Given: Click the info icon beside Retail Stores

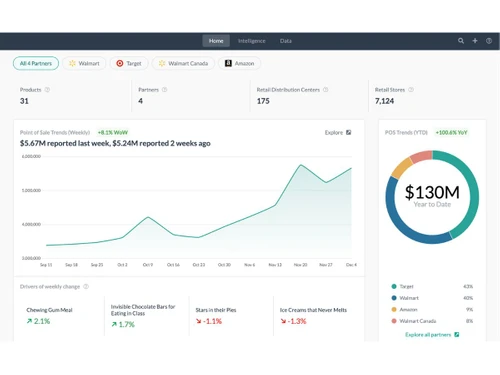Looking at the screenshot, I should coord(411,90).
